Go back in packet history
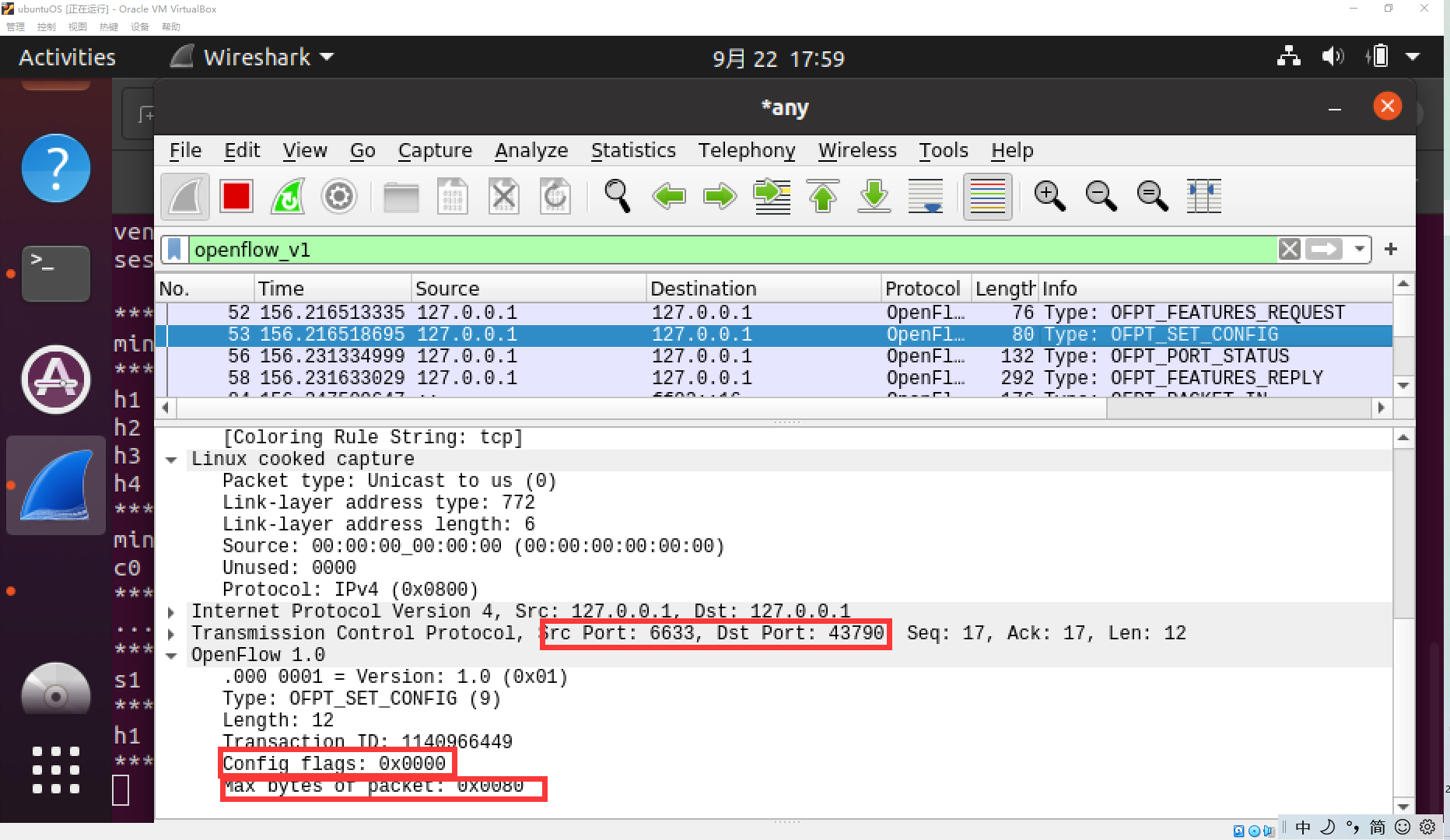 pos(669,197)
